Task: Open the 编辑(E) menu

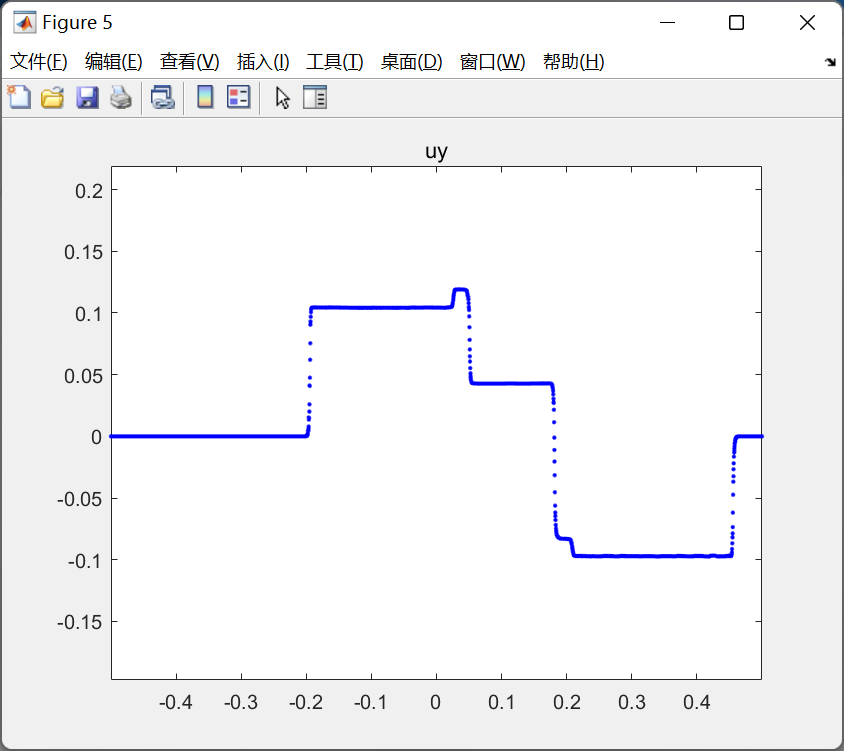Action: click(114, 62)
